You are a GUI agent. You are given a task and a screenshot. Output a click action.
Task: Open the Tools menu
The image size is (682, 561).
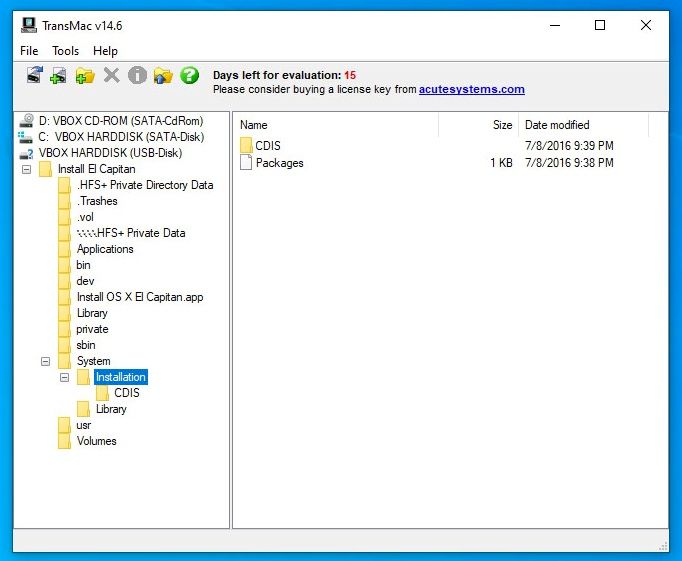[x=66, y=51]
